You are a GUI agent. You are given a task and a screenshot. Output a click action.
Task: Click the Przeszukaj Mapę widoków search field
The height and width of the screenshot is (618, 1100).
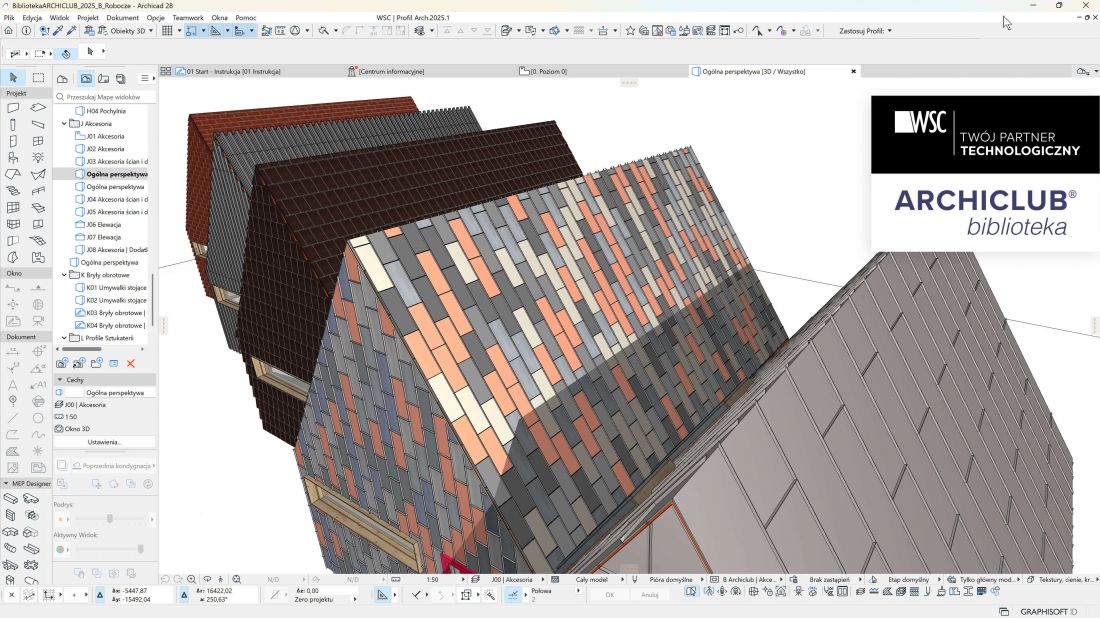tap(105, 97)
